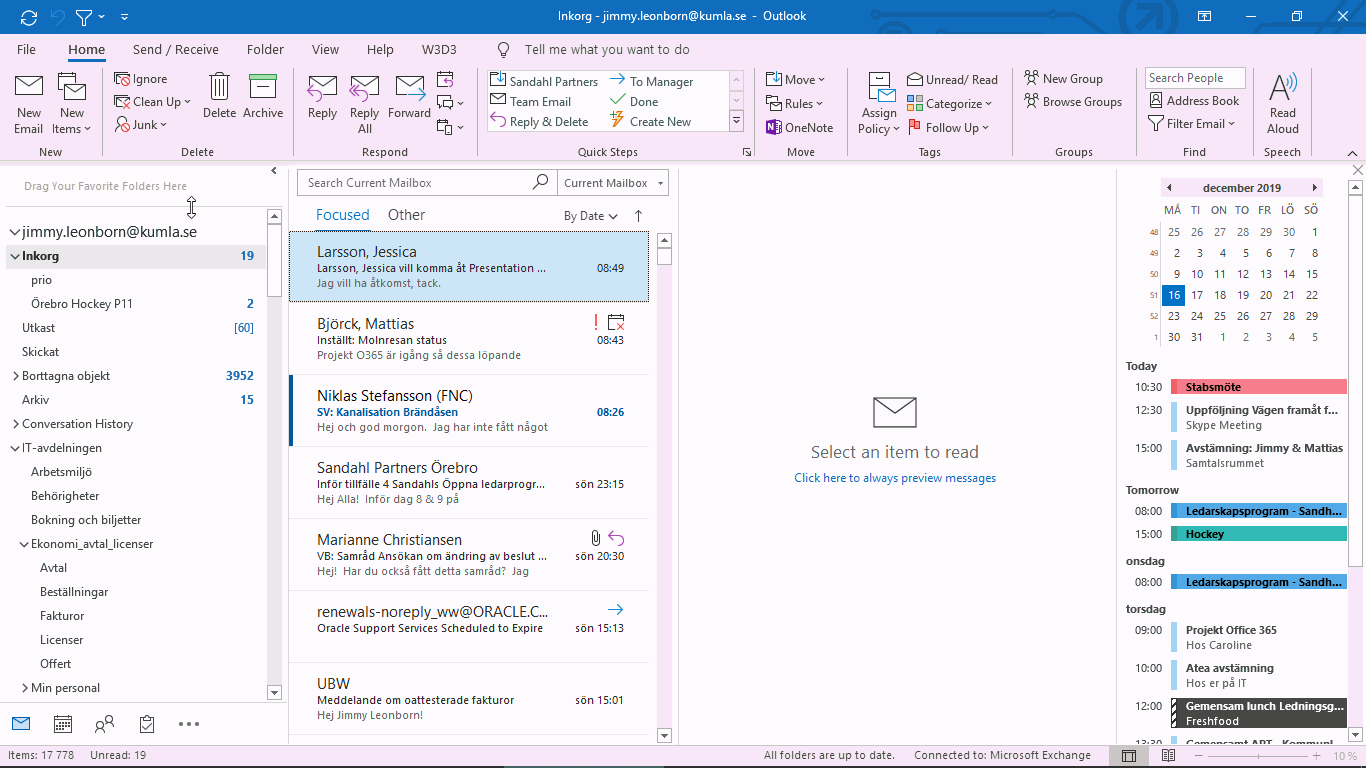1366x768 pixels.
Task: Open the By Date sort dropdown
Action: pyautogui.click(x=591, y=215)
